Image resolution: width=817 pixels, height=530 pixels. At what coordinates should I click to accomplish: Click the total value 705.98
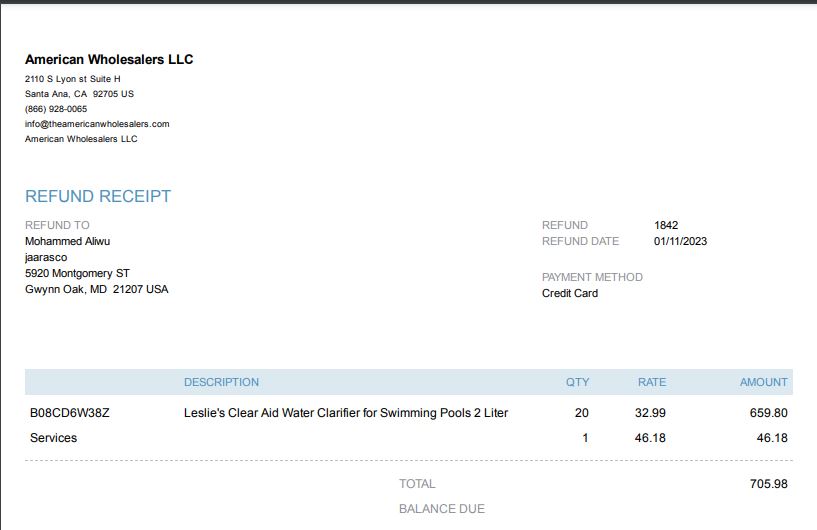tap(769, 484)
